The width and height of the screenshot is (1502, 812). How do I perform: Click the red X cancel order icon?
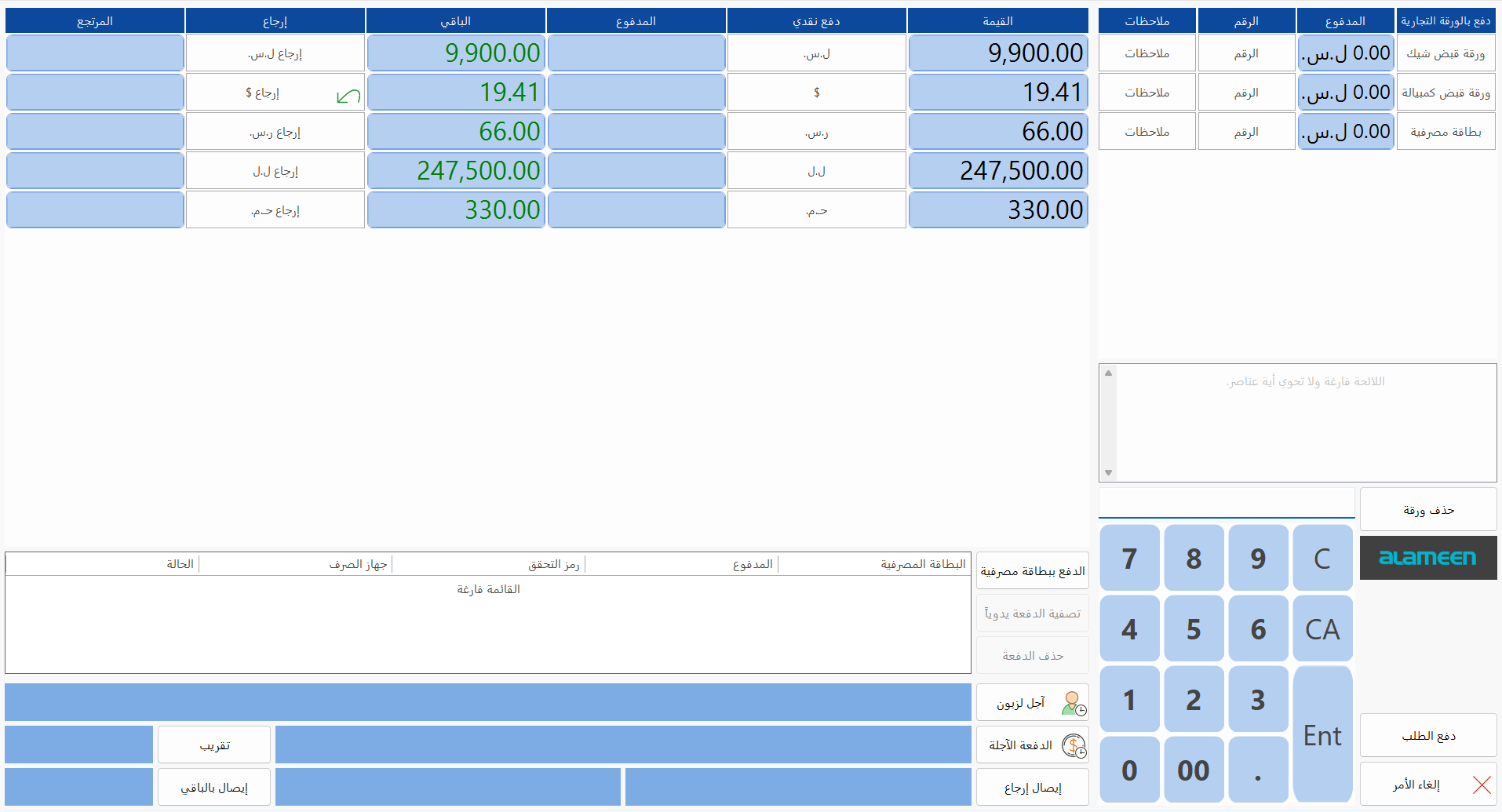[1482, 785]
